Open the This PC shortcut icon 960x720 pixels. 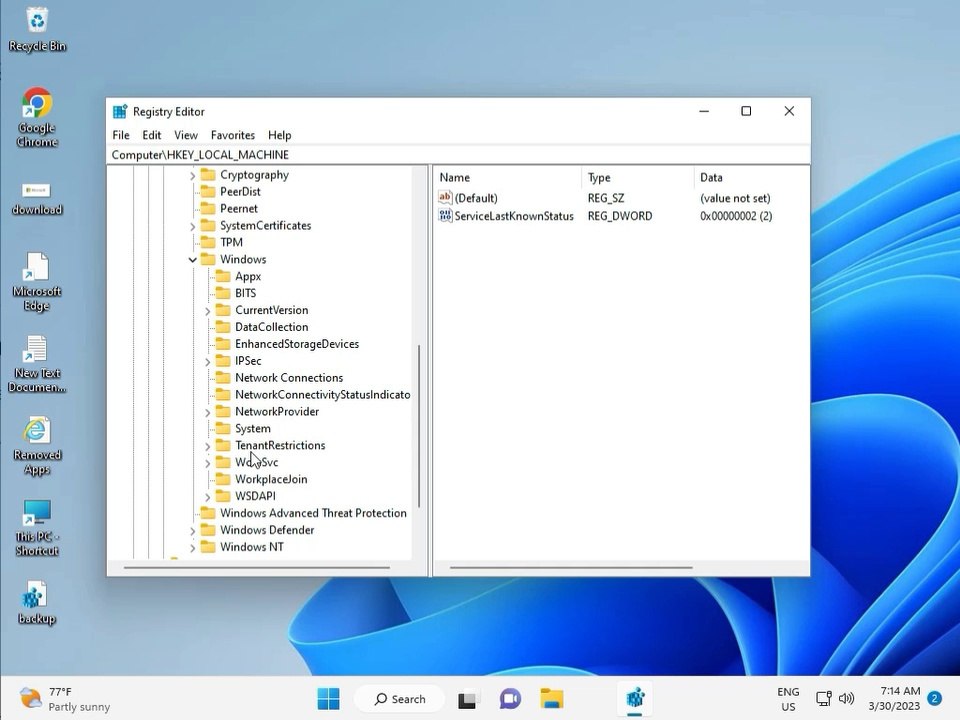37,528
